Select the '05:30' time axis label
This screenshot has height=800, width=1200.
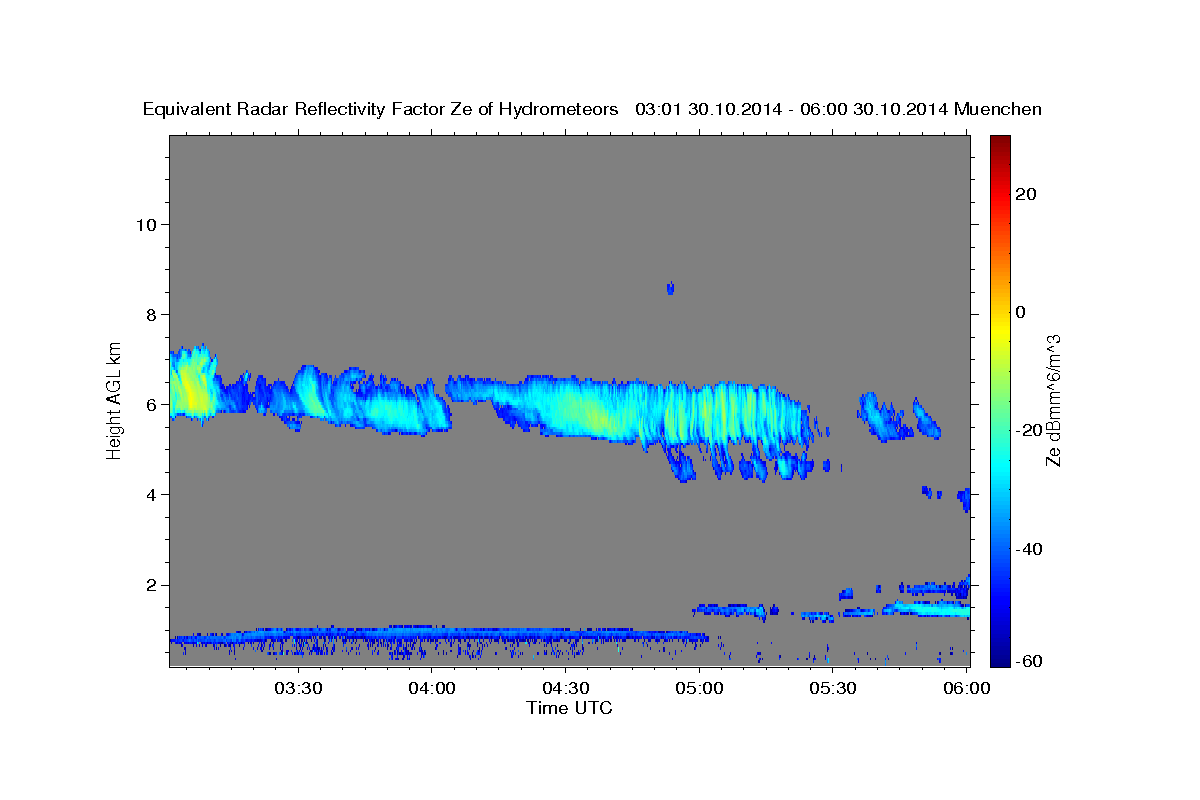coord(832,689)
